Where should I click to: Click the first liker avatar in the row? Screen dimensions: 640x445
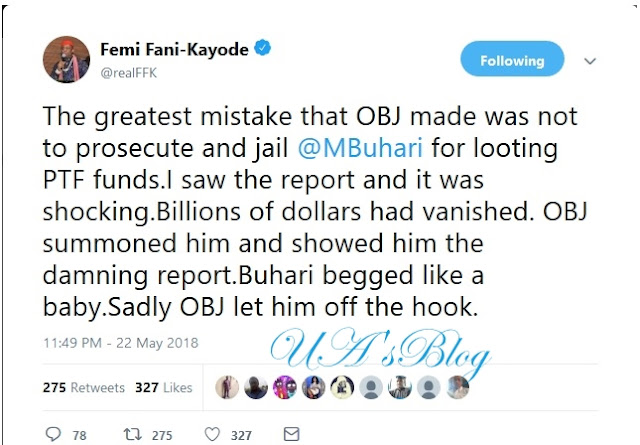pyautogui.click(x=227, y=387)
